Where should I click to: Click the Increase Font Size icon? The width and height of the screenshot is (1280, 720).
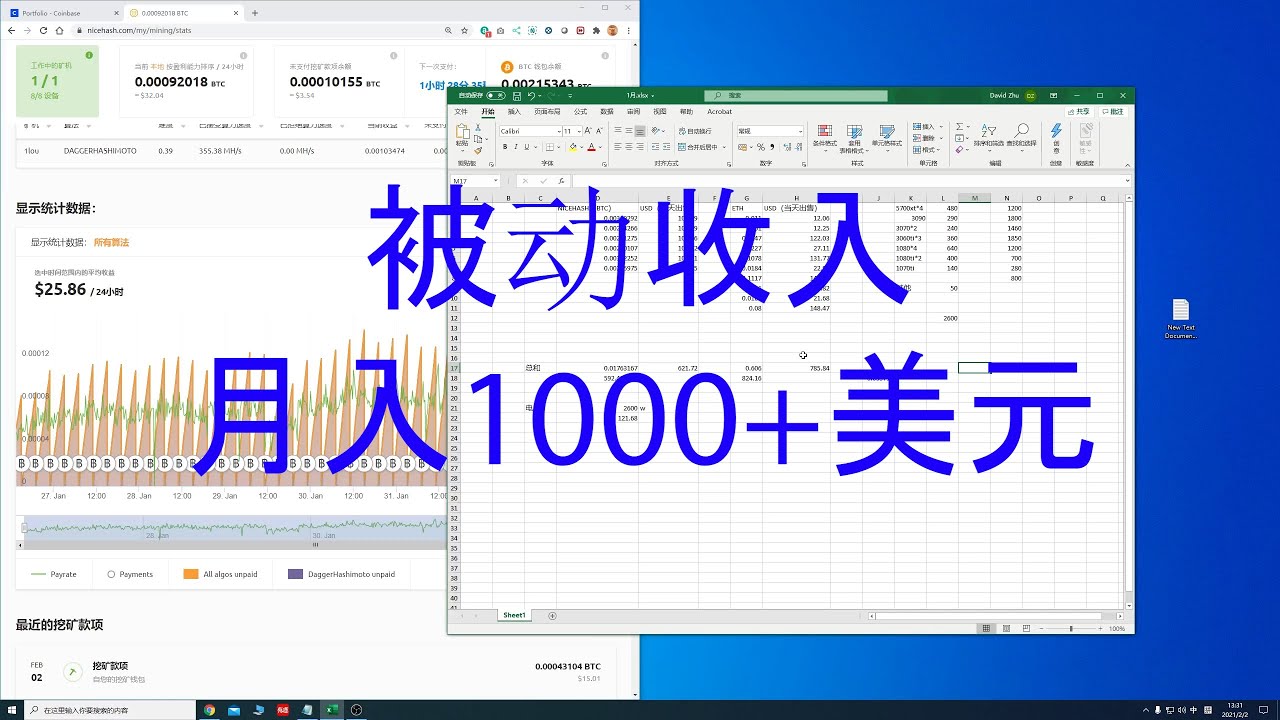click(x=590, y=131)
